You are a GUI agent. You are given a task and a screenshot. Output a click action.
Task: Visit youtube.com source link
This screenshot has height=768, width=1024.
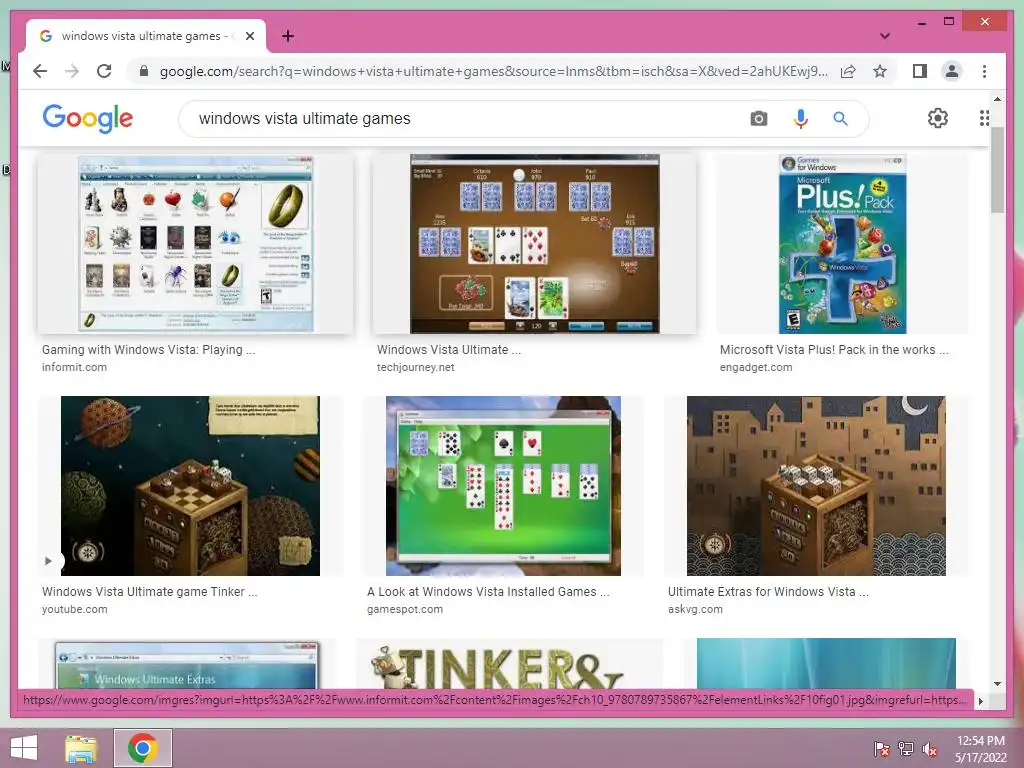tap(74, 609)
